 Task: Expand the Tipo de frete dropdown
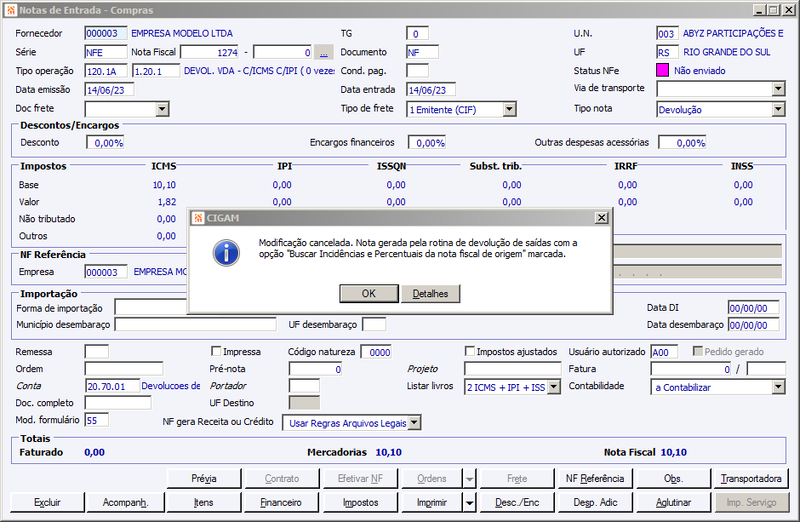point(509,109)
